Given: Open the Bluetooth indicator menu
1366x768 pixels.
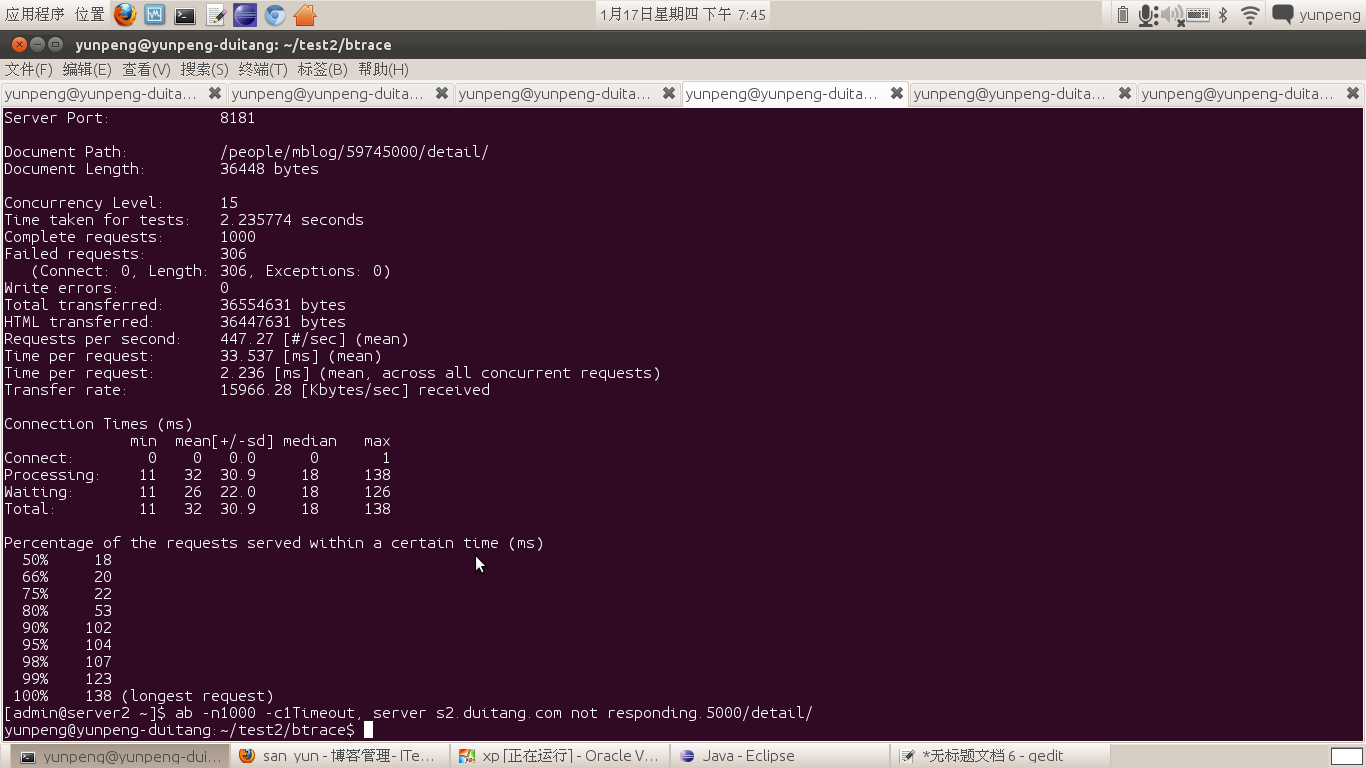Looking at the screenshot, I should click(1223, 14).
